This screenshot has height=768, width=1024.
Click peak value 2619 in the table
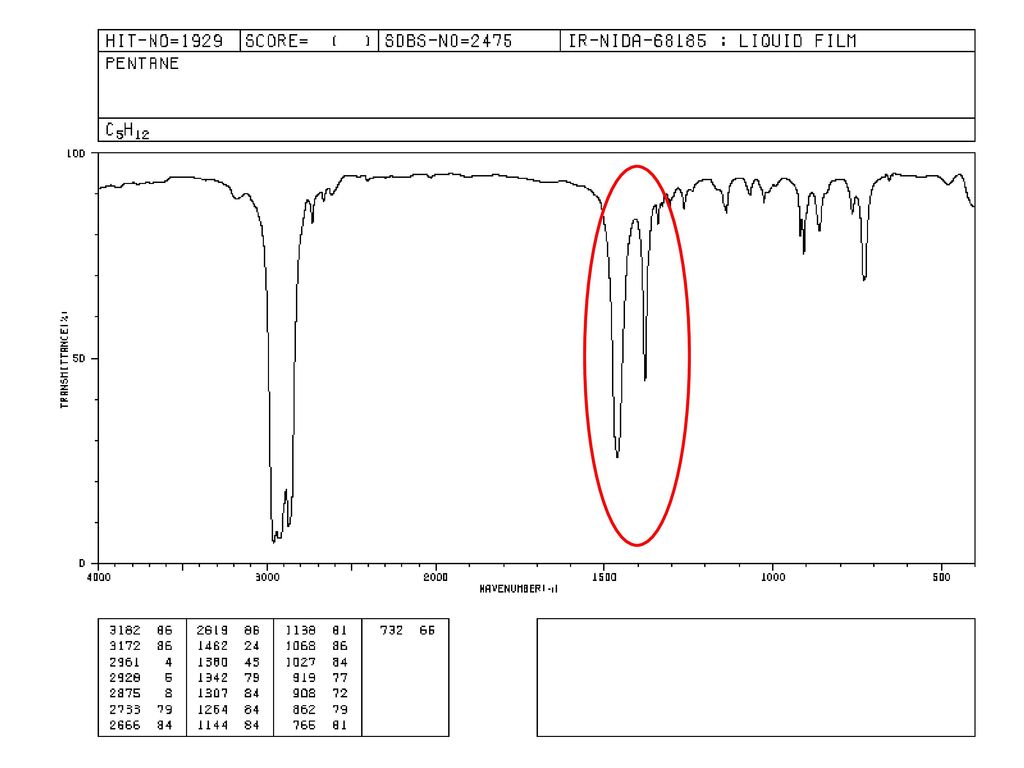212,631
